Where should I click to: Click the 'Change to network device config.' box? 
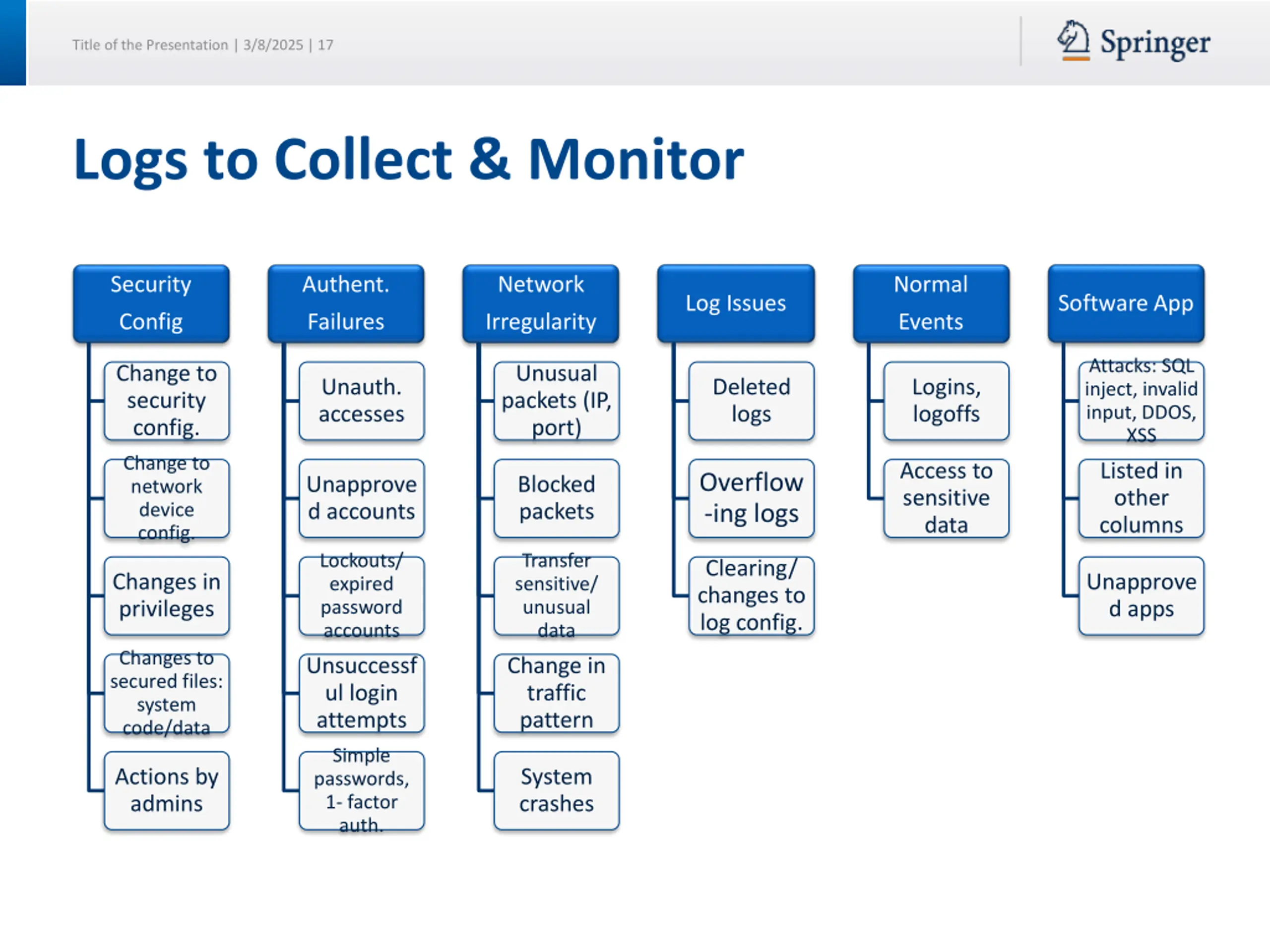point(167,498)
